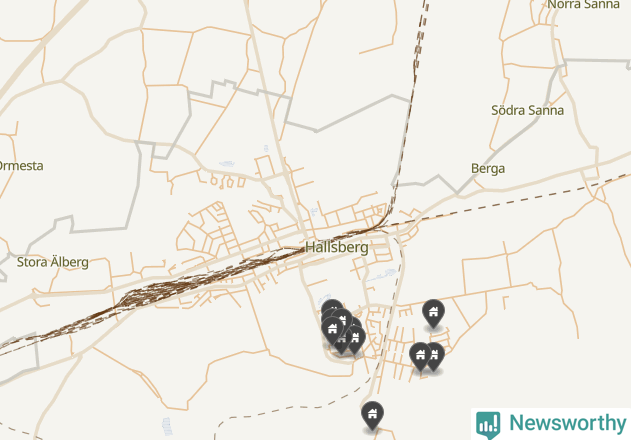Select the upper-middle house marker in the western cluster

pyautogui.click(x=343, y=318)
